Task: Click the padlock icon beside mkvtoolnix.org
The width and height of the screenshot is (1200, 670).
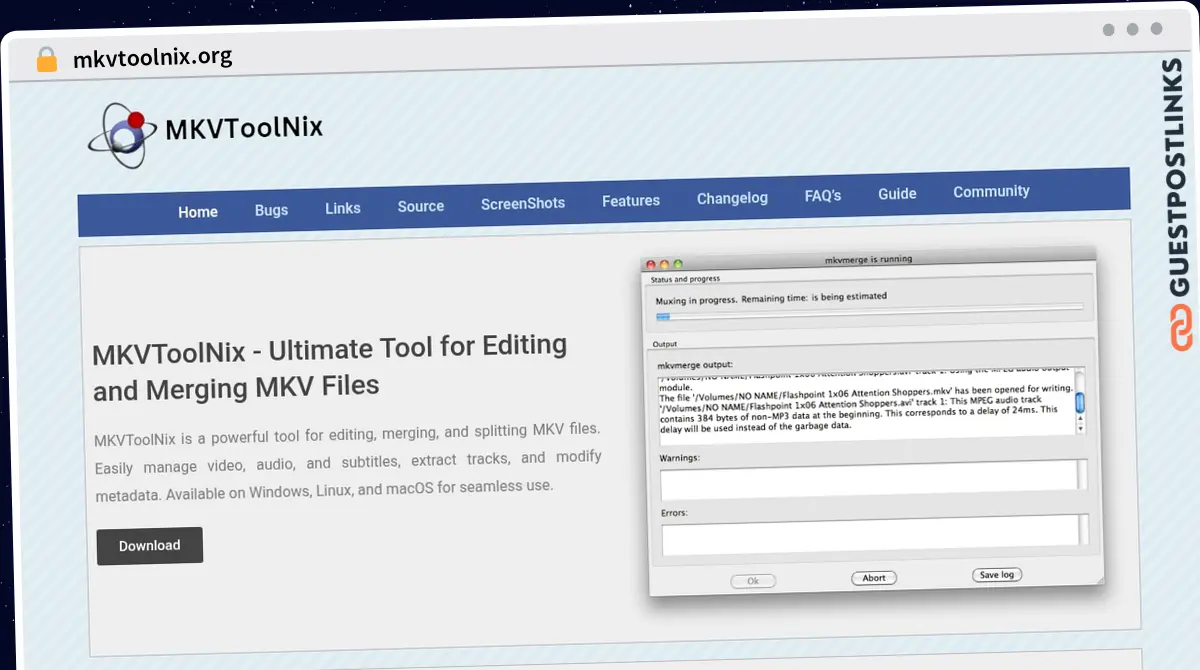Action: click(x=46, y=59)
